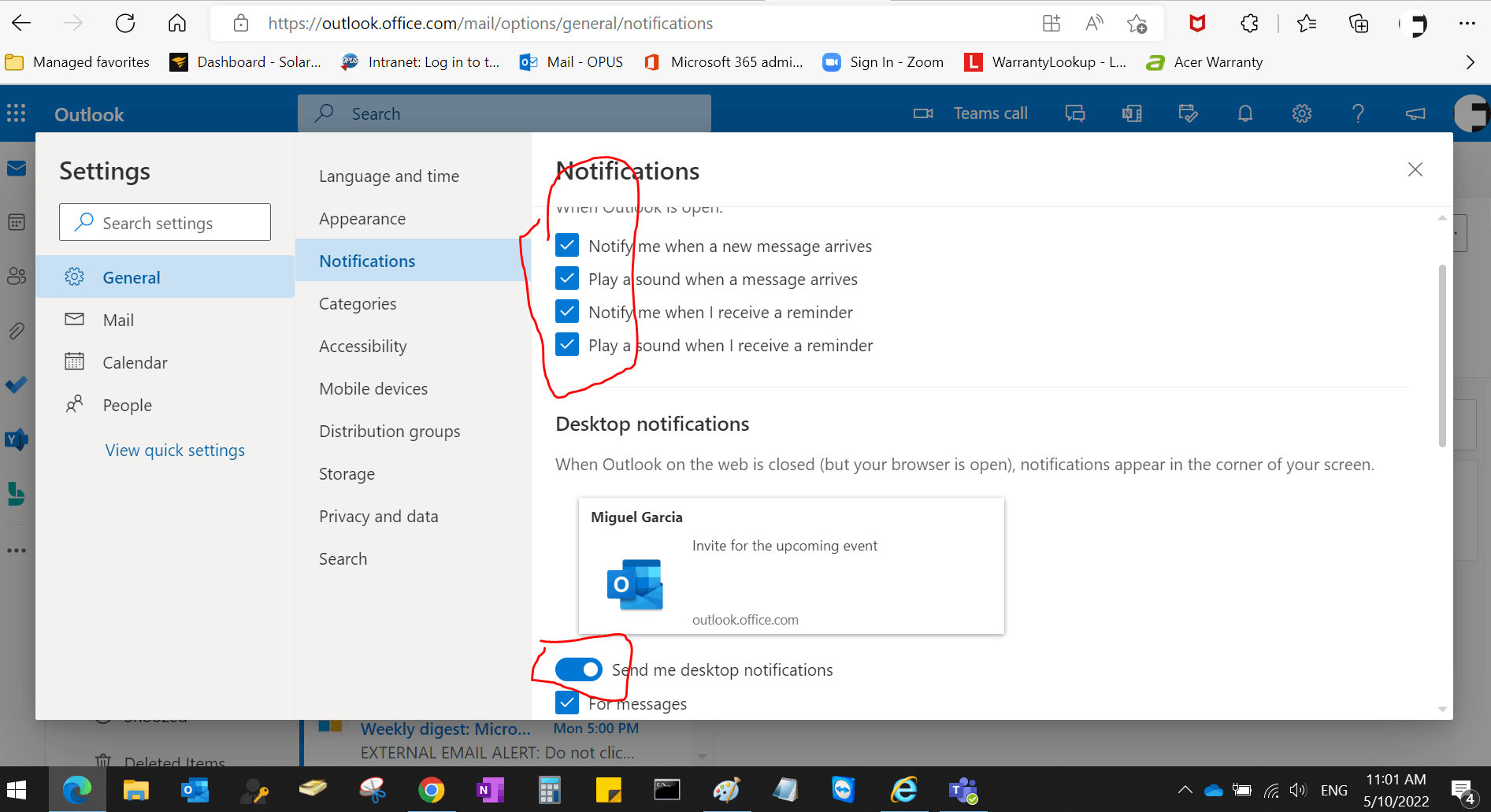The image size is (1491, 812).
Task: Open the browser favorites list star
Action: coord(1307,24)
